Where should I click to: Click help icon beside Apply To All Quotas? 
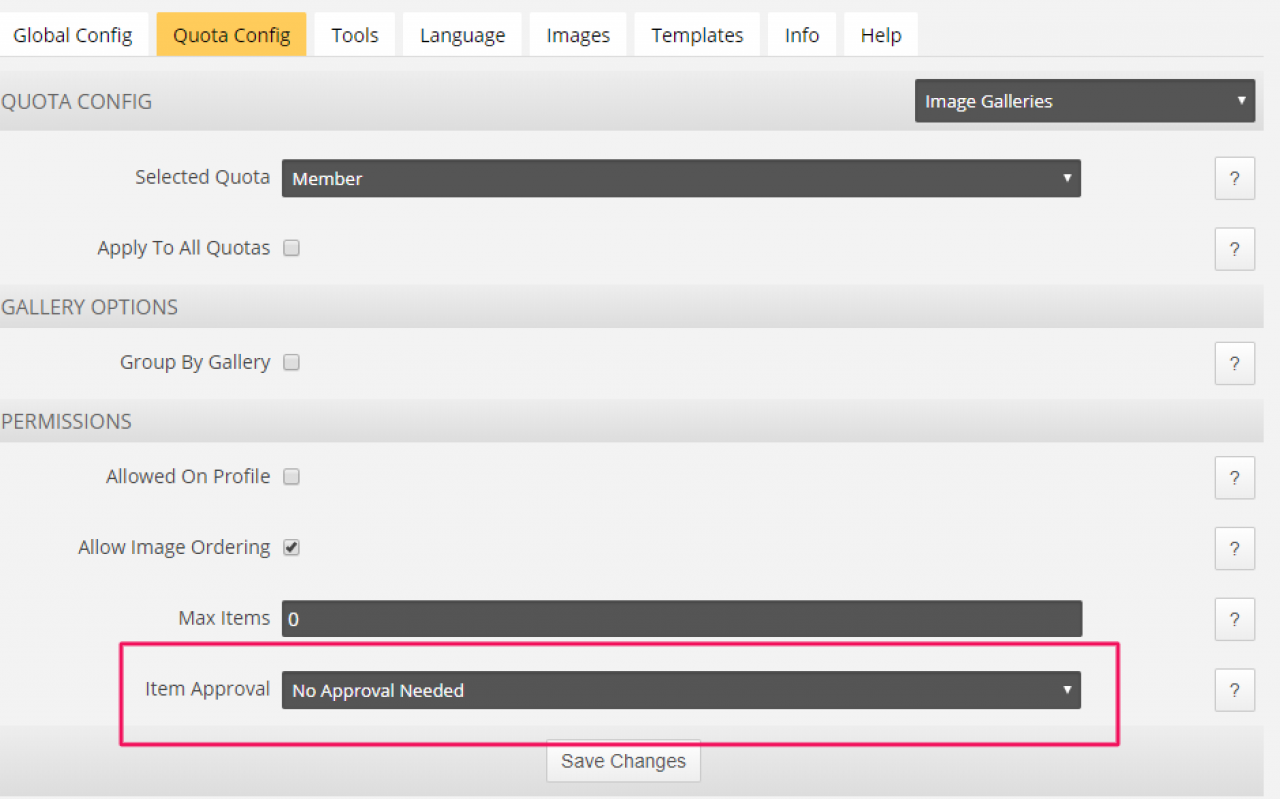pyautogui.click(x=1234, y=249)
